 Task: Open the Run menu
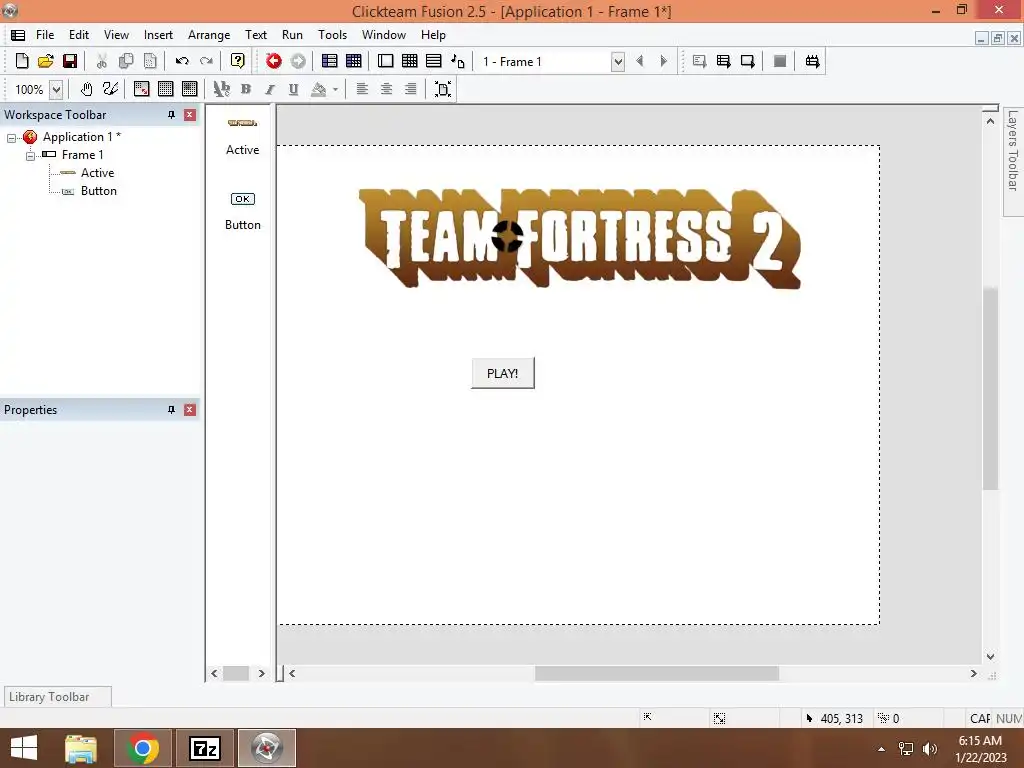click(x=292, y=35)
